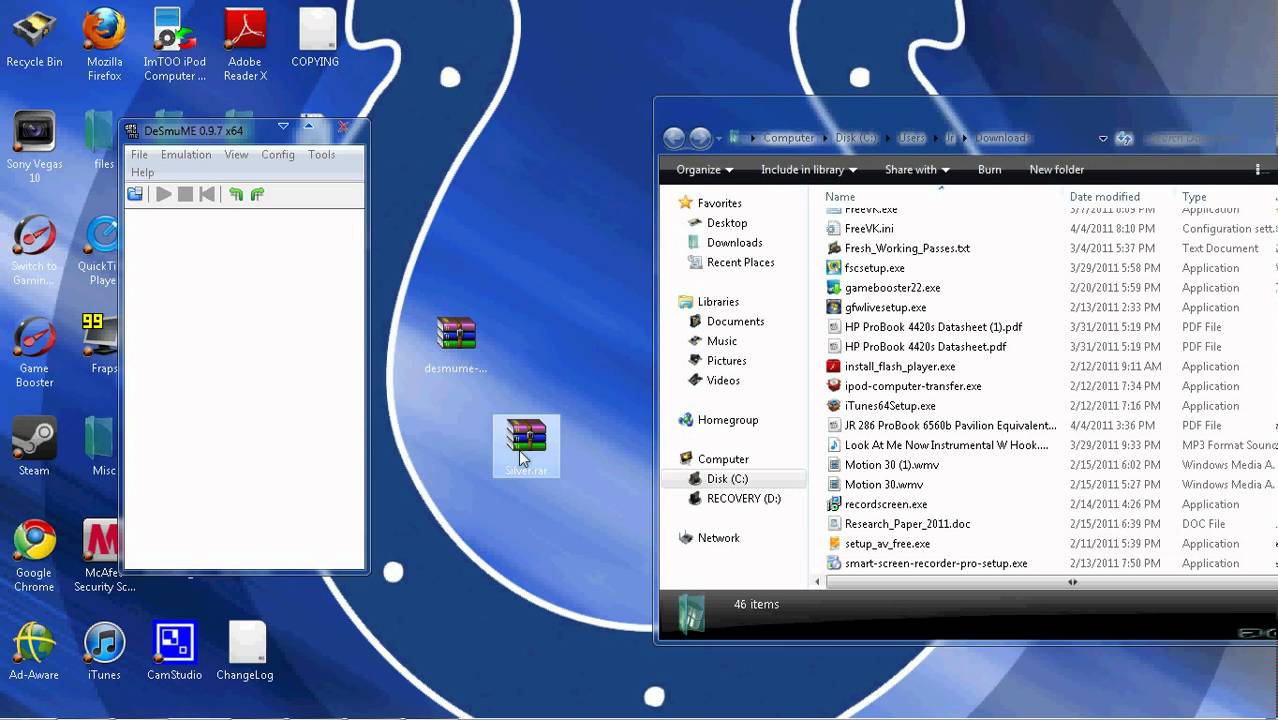
Task: Select file iTunes64Setup.exe
Action: pyautogui.click(x=881, y=406)
